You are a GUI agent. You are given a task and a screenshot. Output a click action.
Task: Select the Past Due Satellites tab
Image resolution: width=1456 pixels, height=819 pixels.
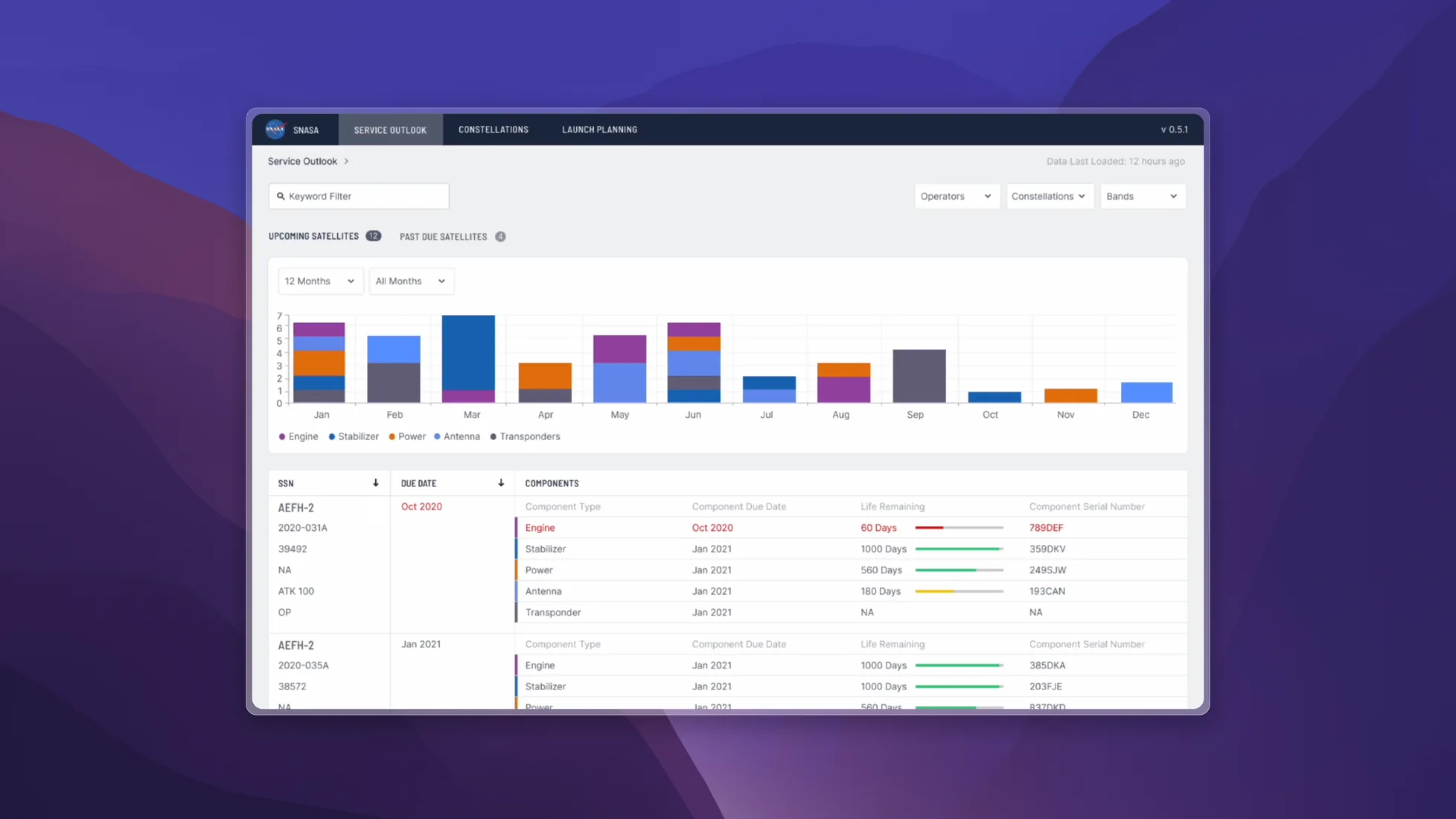coord(453,237)
